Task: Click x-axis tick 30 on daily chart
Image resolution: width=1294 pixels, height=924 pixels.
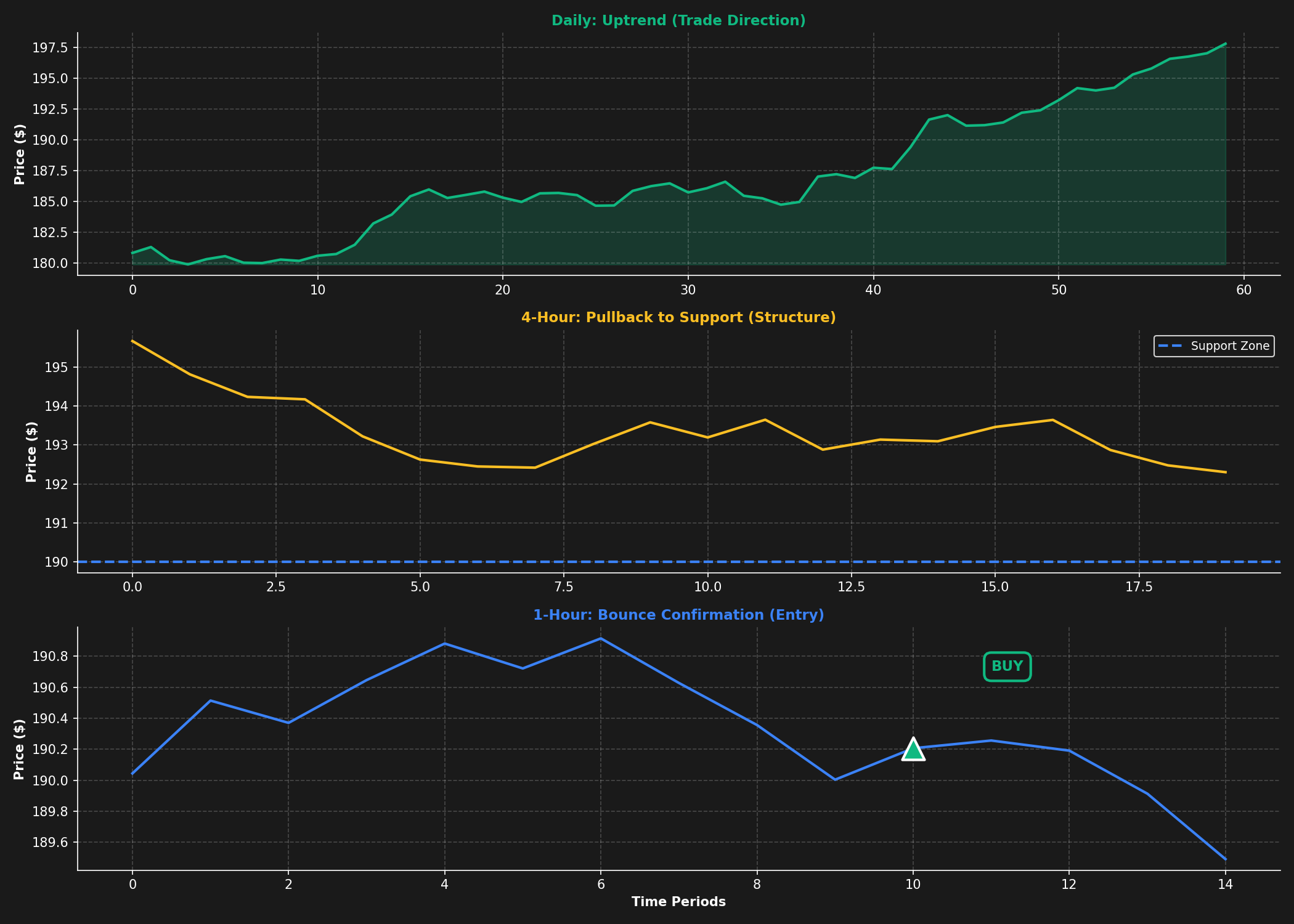Action: 688,290
